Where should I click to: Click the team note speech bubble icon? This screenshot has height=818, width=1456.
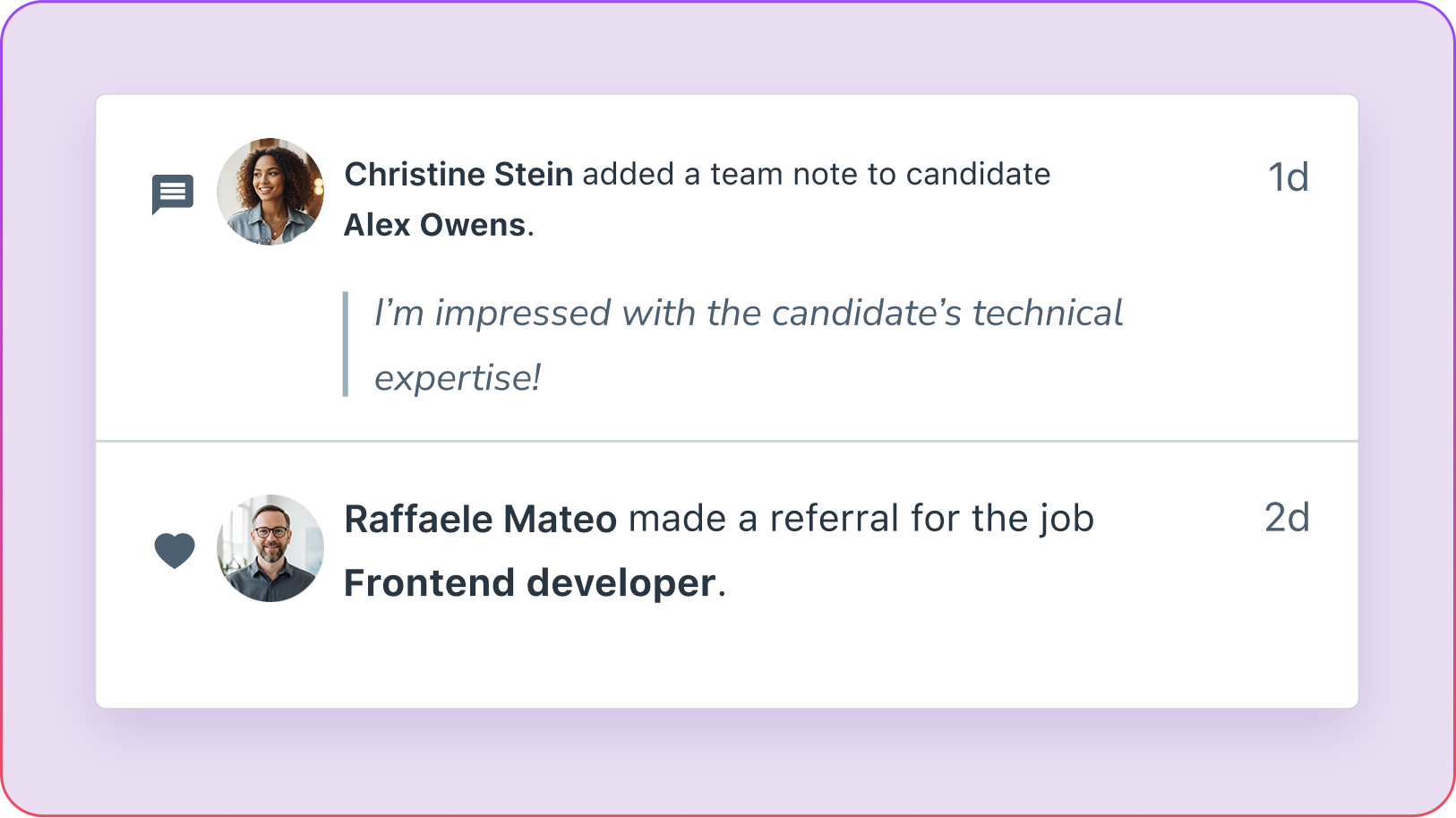173,193
